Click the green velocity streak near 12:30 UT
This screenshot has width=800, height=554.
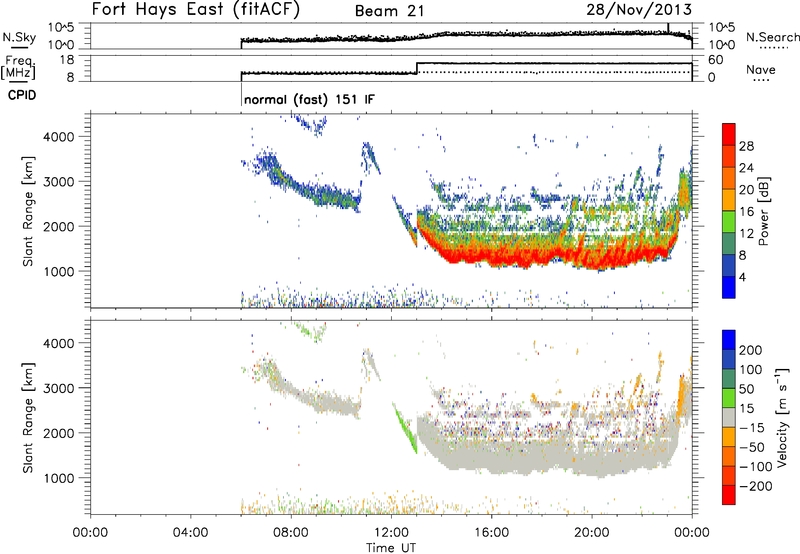(x=405, y=427)
